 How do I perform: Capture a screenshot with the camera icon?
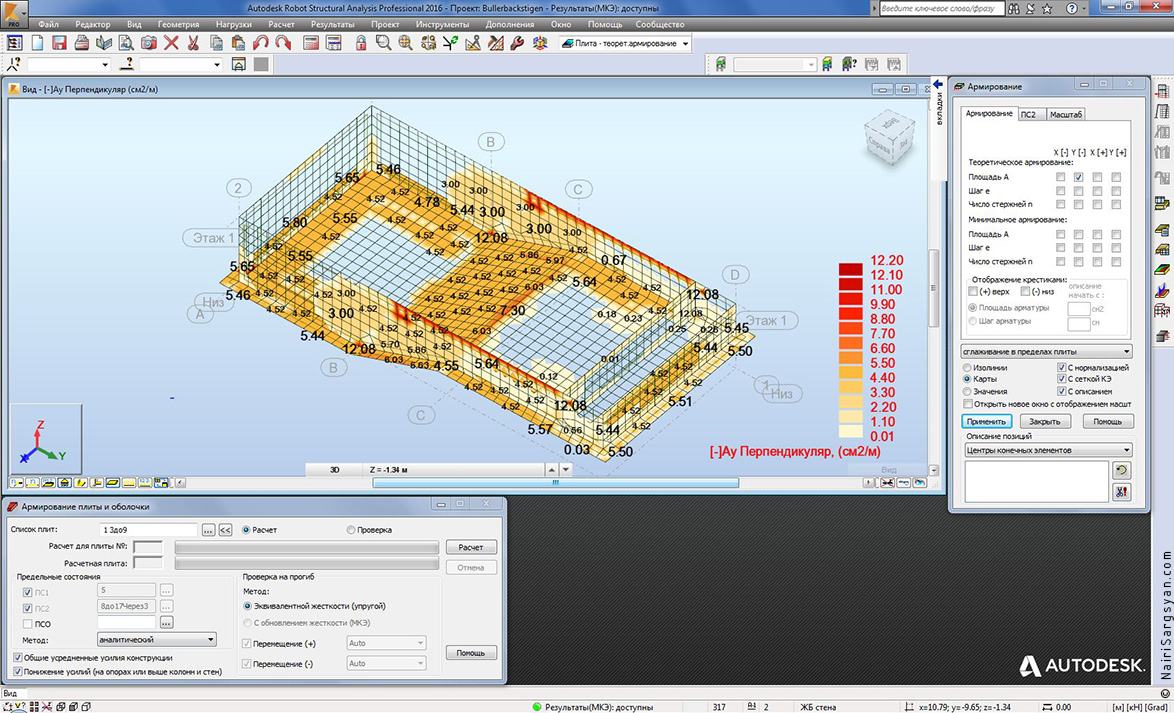[x=149, y=43]
